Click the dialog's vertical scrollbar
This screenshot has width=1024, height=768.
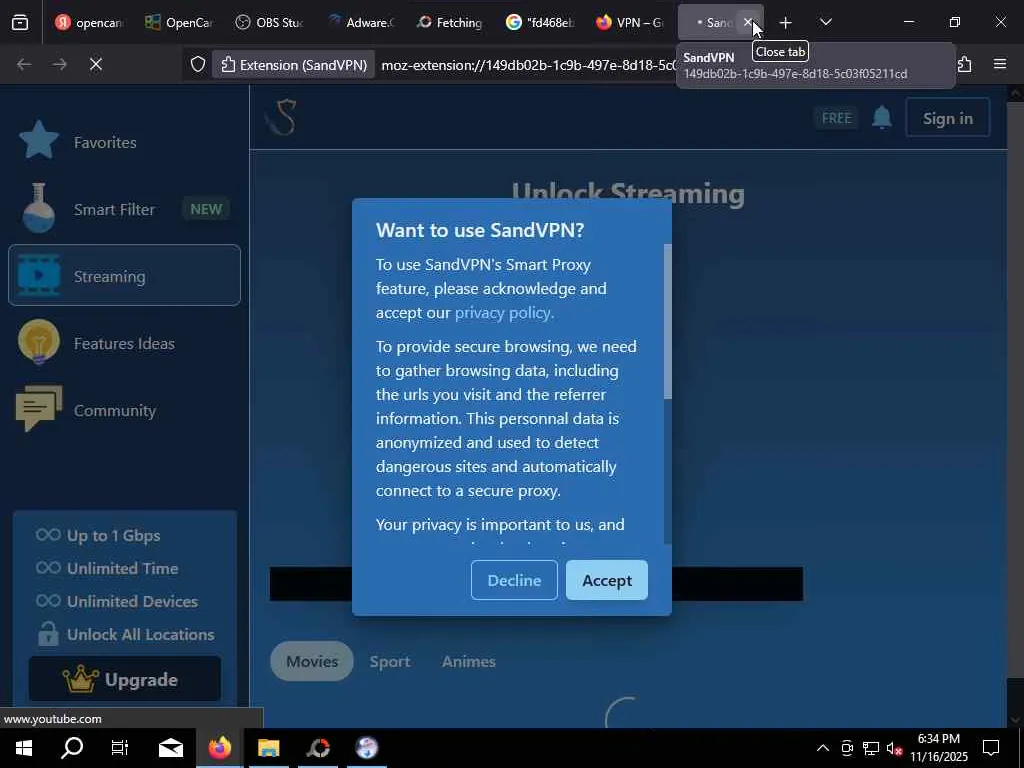tap(667, 321)
